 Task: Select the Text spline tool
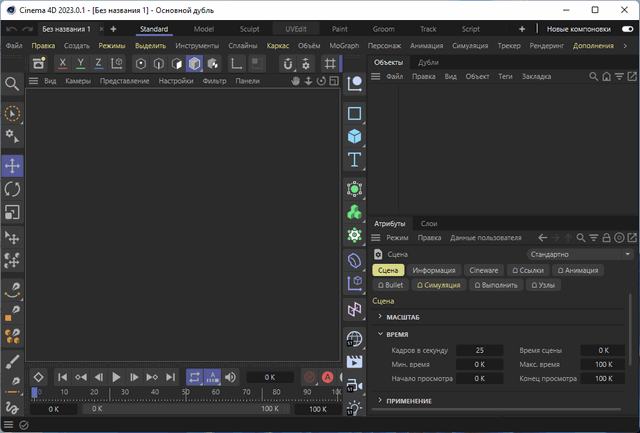point(354,159)
